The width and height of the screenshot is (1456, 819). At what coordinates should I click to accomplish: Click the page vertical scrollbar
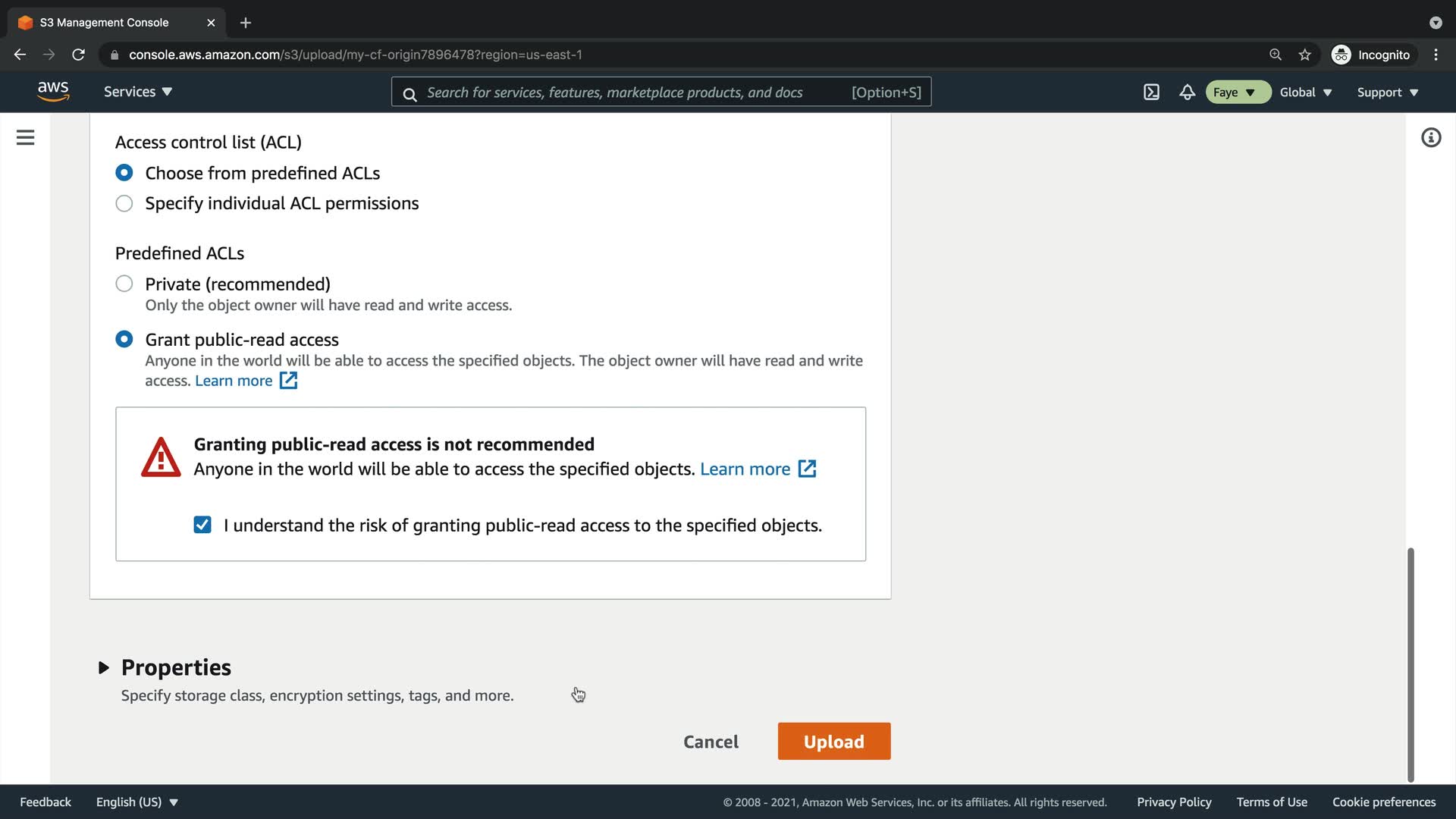pos(1410,664)
